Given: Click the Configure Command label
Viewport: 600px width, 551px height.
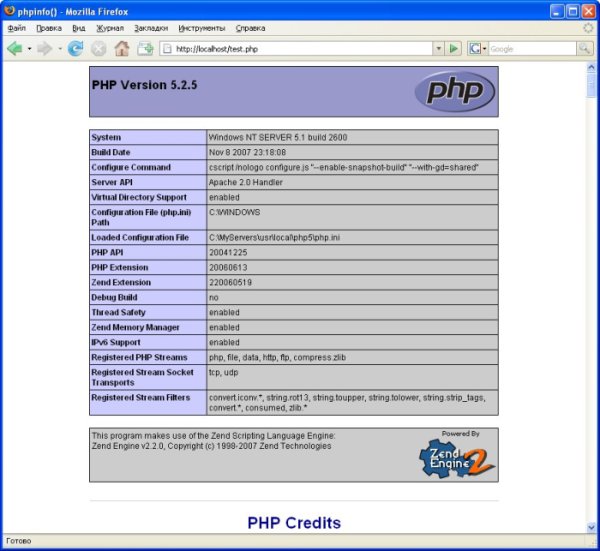Looking at the screenshot, I should 131,167.
